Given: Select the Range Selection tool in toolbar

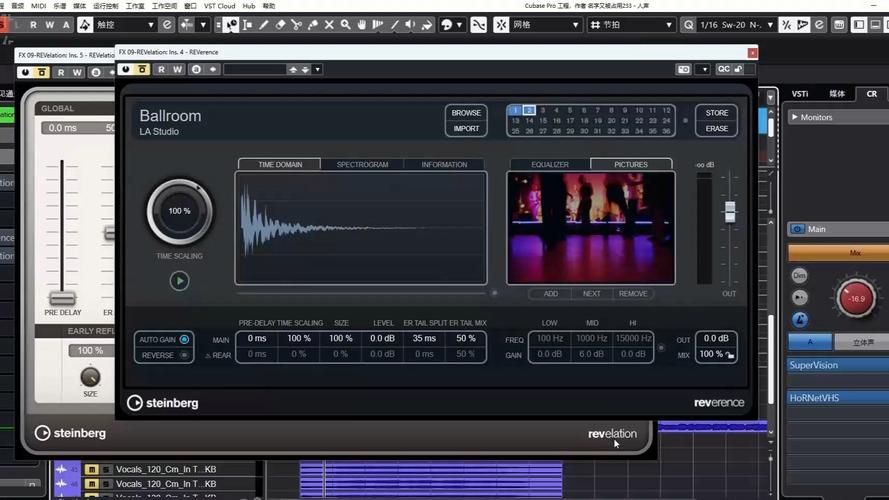Looking at the screenshot, I should (247, 24).
